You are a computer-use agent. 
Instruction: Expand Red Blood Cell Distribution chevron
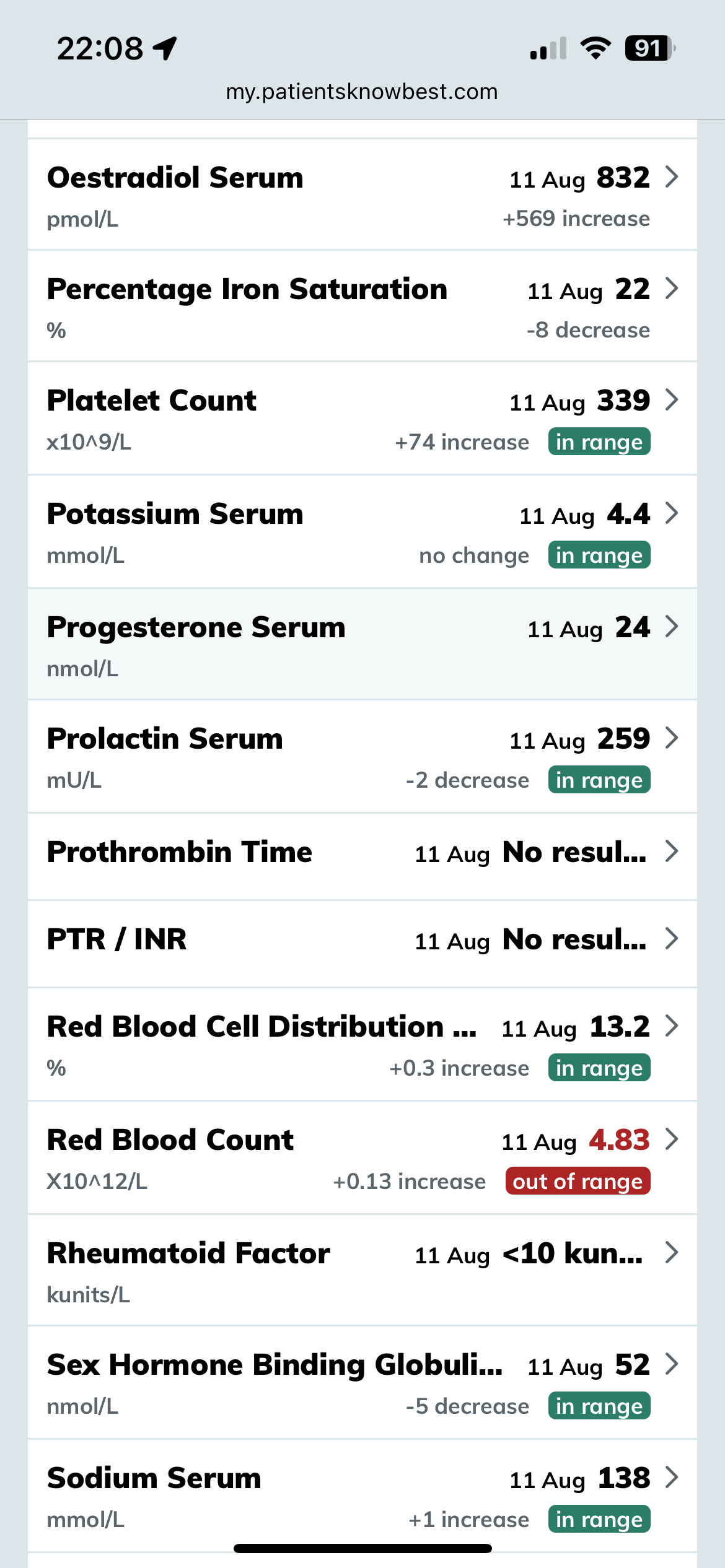[672, 1026]
